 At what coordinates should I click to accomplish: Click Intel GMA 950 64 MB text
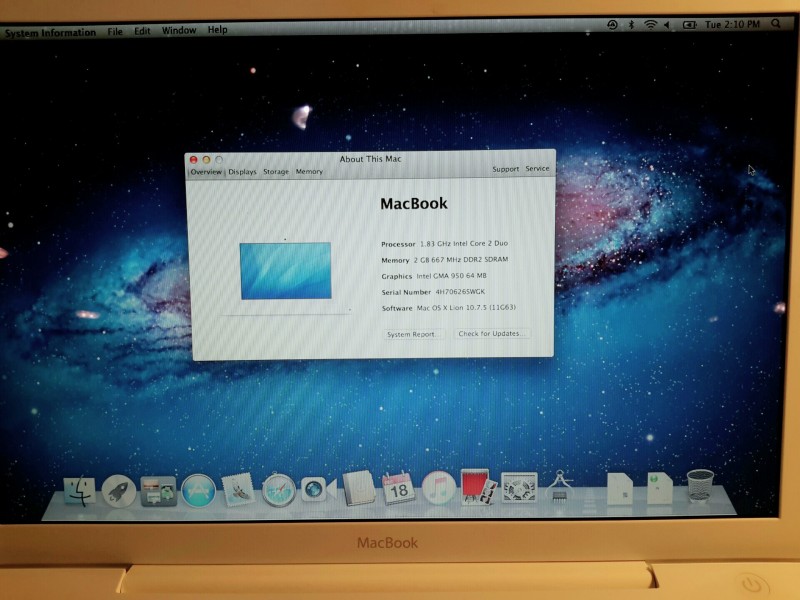[452, 276]
